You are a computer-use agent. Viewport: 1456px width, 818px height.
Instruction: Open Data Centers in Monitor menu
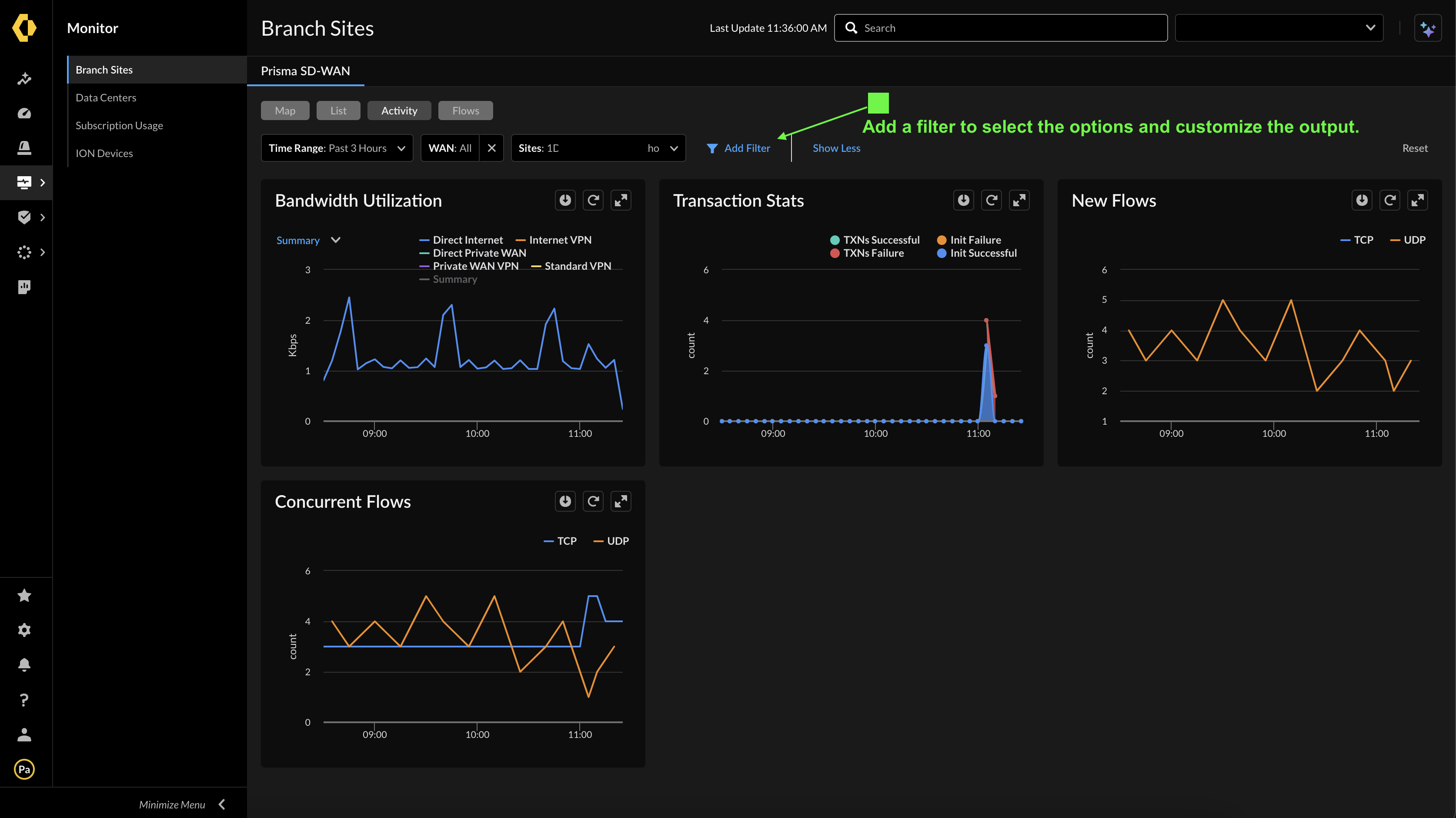(x=106, y=98)
